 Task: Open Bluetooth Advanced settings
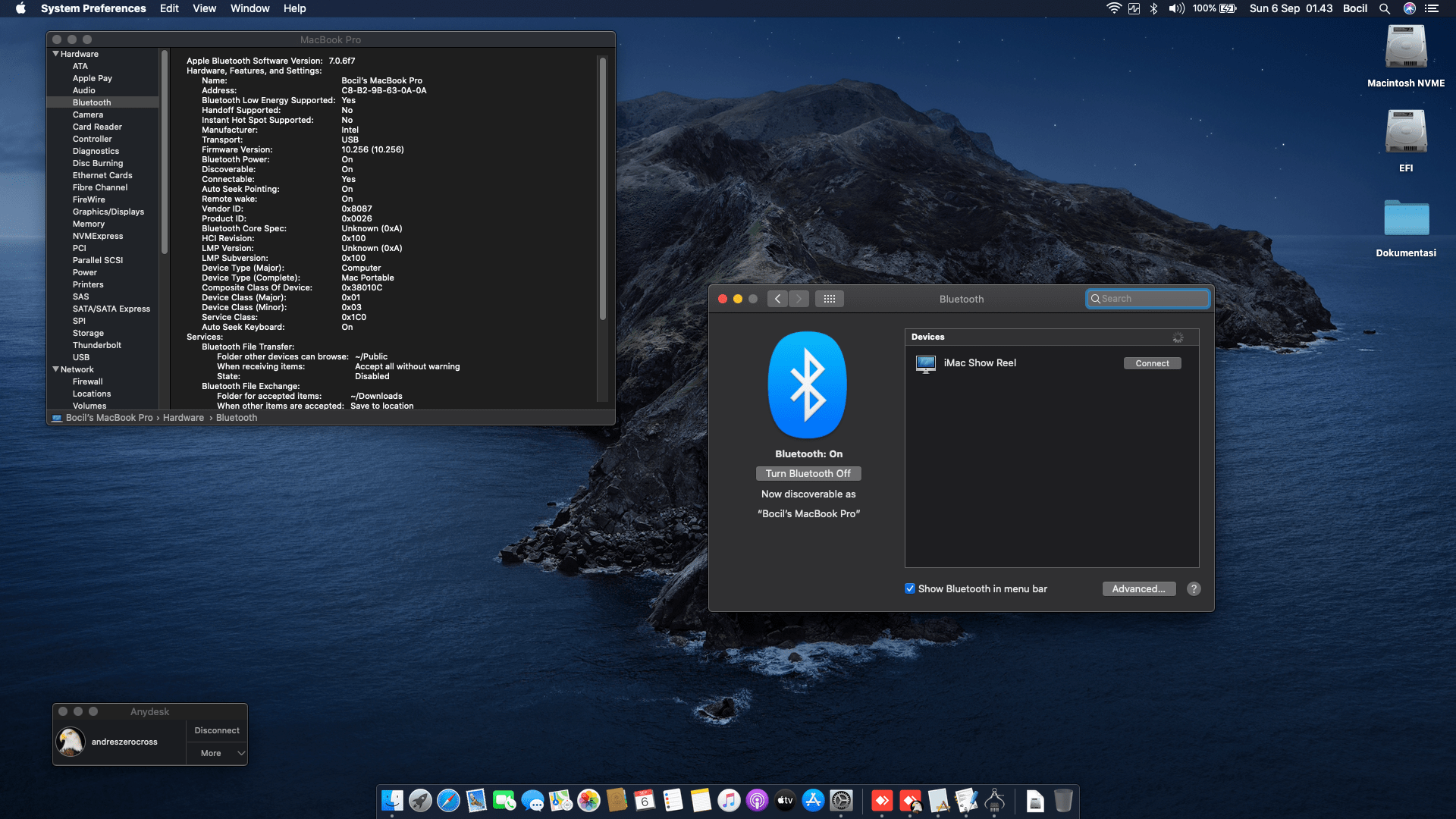[1139, 588]
